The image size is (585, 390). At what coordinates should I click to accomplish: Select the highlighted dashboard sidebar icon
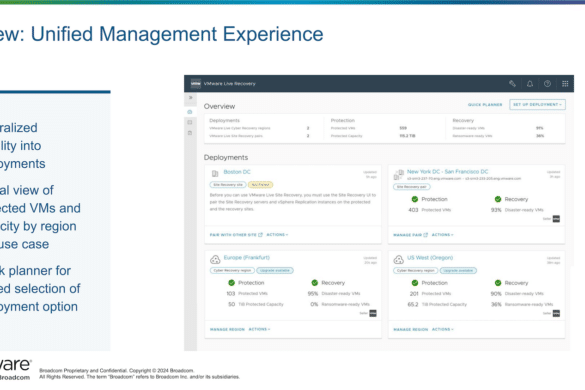pos(190,112)
